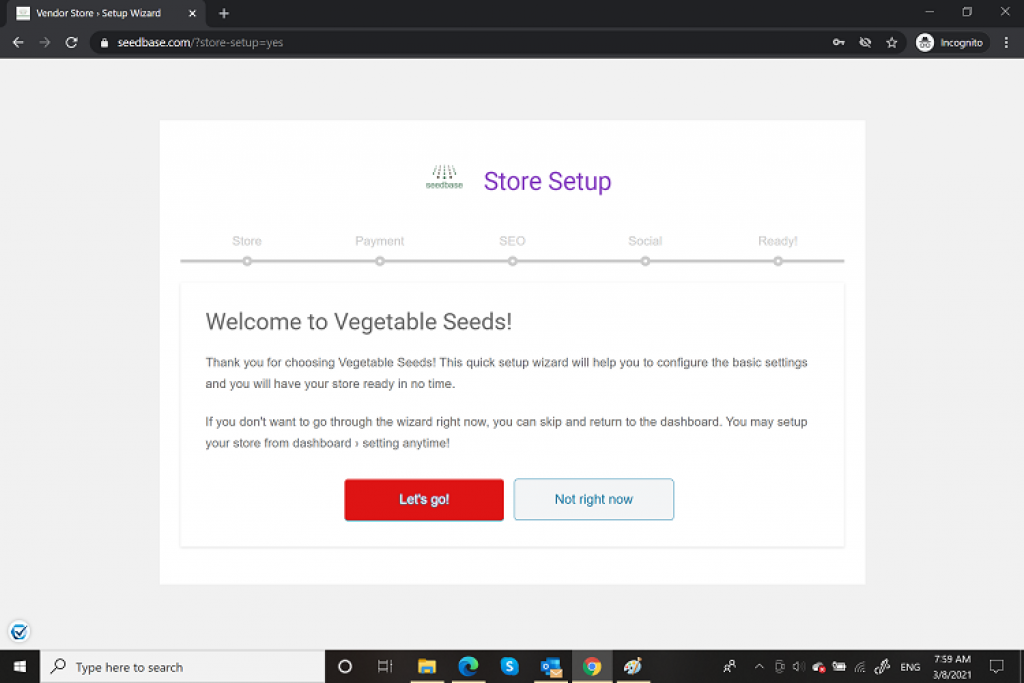Open a new browser tab
1024x683 pixels.
click(x=224, y=13)
